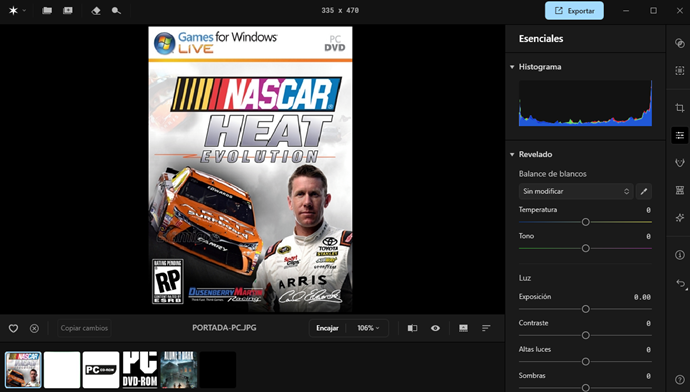Viewport: 690px width, 392px height.
Task: Toggle the before/after split compare icon
Action: coord(412,328)
